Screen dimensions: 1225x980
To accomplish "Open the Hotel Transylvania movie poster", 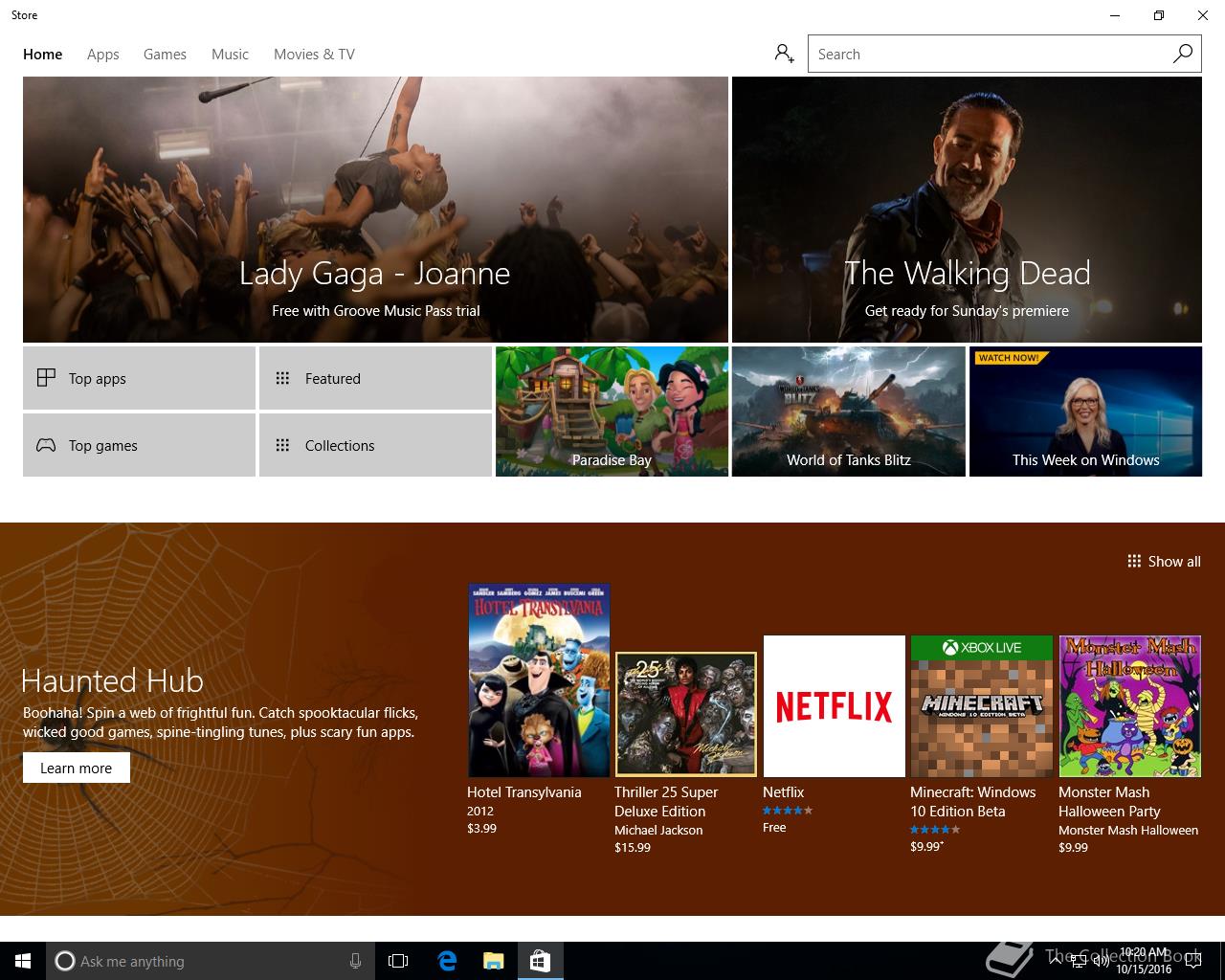I will 539,680.
